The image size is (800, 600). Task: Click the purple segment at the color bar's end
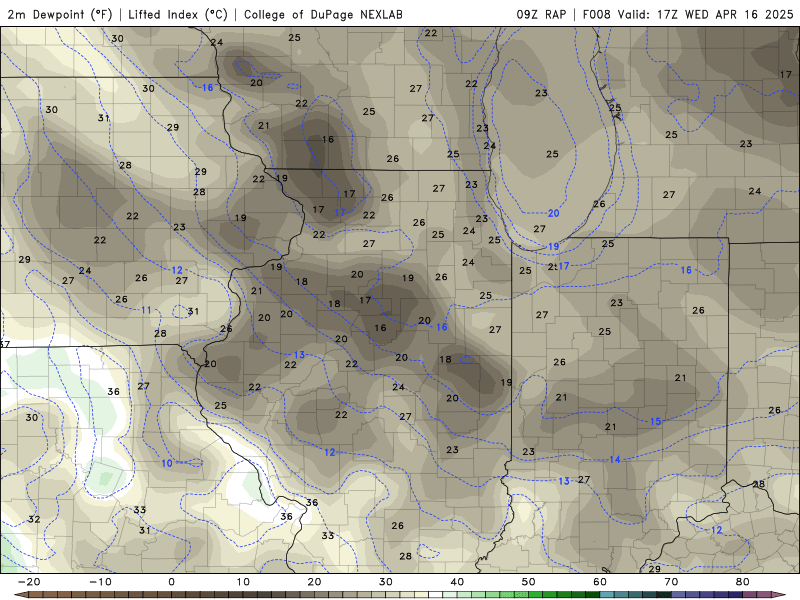coord(764,594)
